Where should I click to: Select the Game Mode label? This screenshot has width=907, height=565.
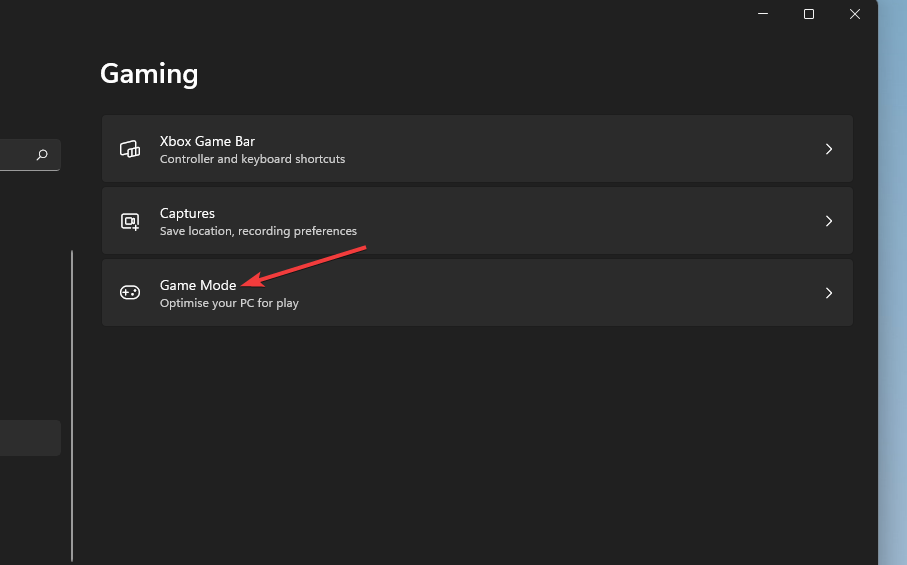[198, 285]
